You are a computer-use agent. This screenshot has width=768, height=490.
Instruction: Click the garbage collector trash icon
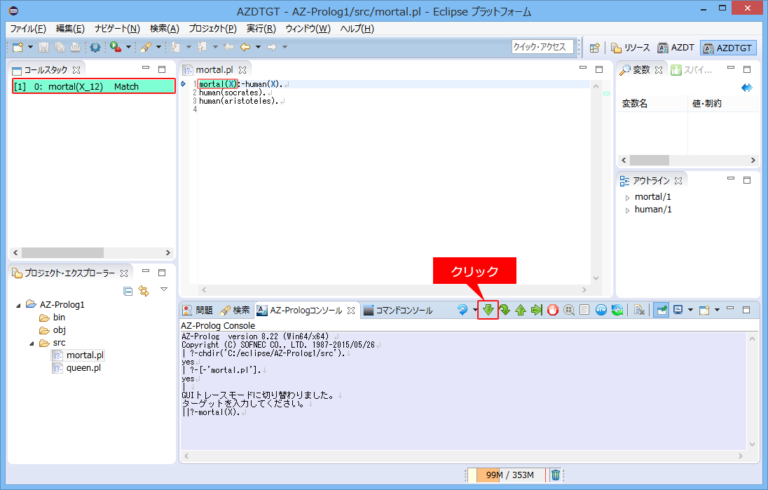(556, 474)
